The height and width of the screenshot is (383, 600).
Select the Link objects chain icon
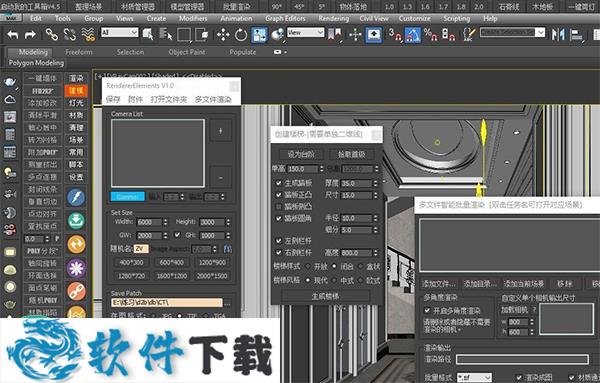point(52,35)
